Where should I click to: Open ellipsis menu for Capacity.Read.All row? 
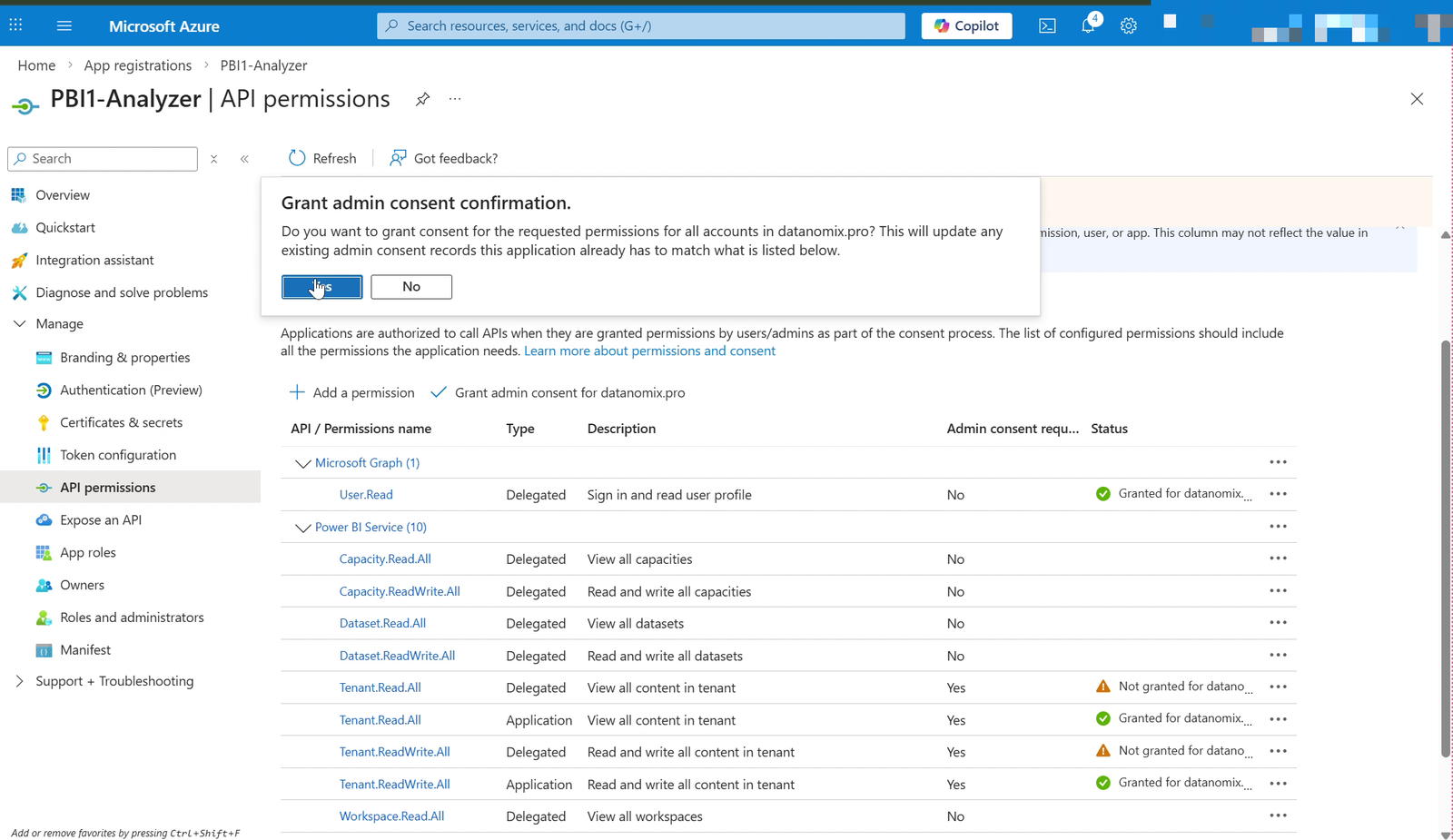click(1278, 558)
